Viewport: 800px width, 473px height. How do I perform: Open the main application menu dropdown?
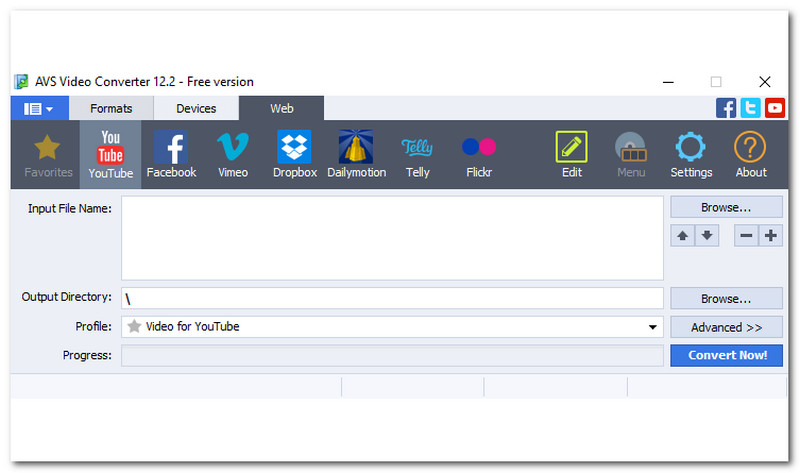coord(39,108)
